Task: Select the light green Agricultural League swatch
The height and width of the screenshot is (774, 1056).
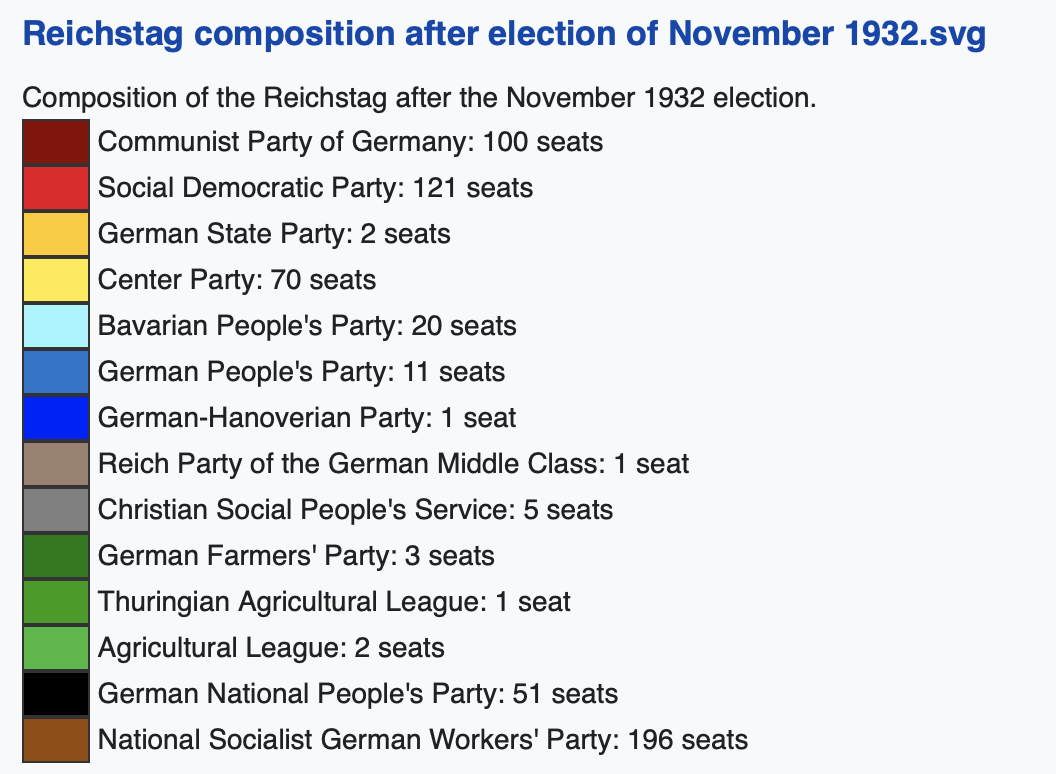Action: 56,648
